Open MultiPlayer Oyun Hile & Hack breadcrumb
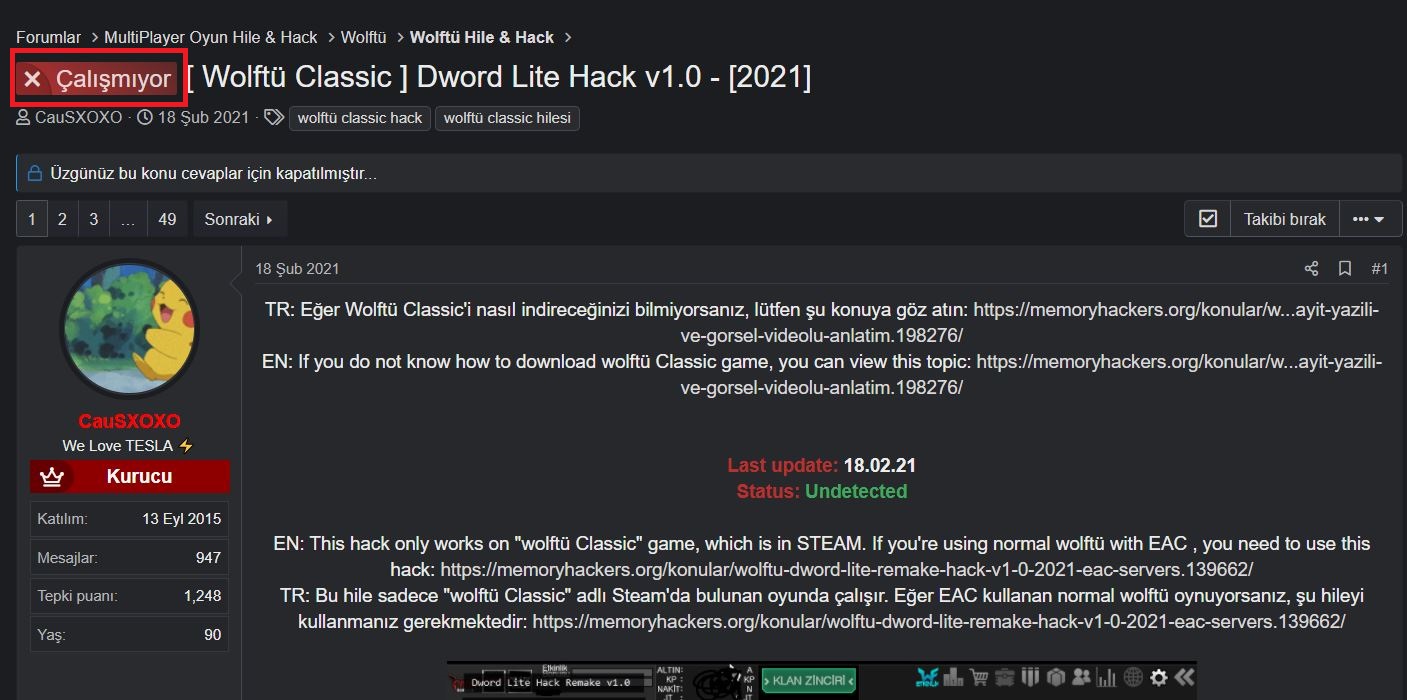The width and height of the screenshot is (1407, 700). [211, 37]
